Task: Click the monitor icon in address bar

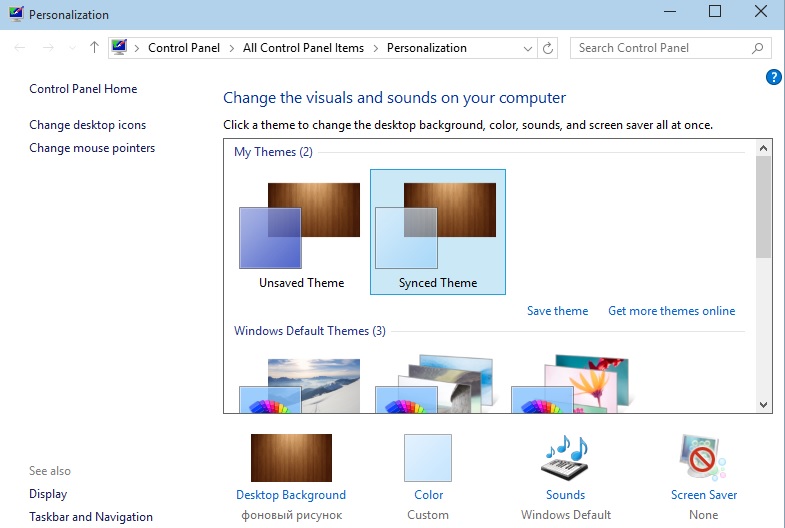Action: (120, 47)
